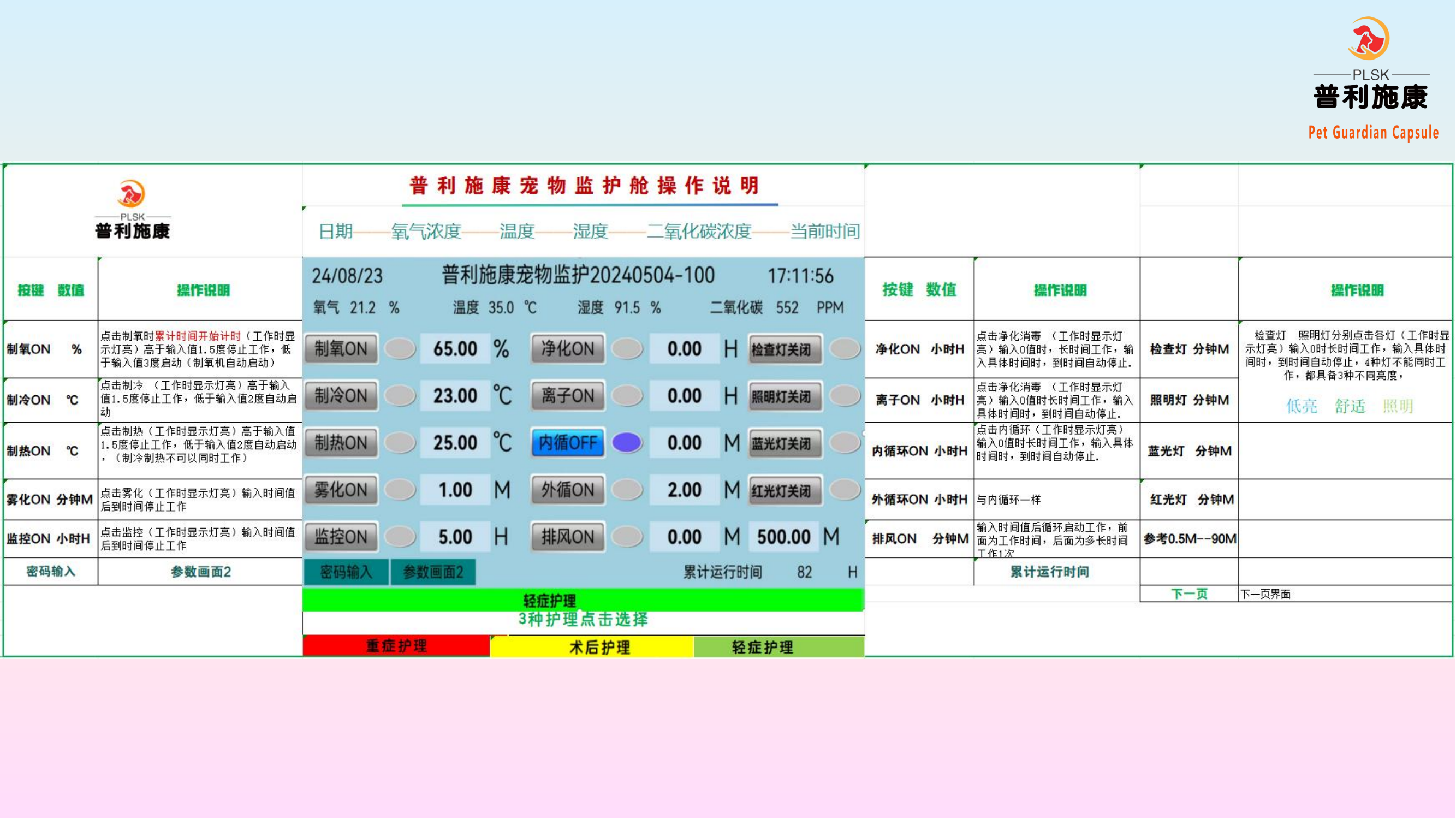Screen dimensions: 1456x819
Task: Select the 净化 hours field 0.00
Action: [685, 349]
